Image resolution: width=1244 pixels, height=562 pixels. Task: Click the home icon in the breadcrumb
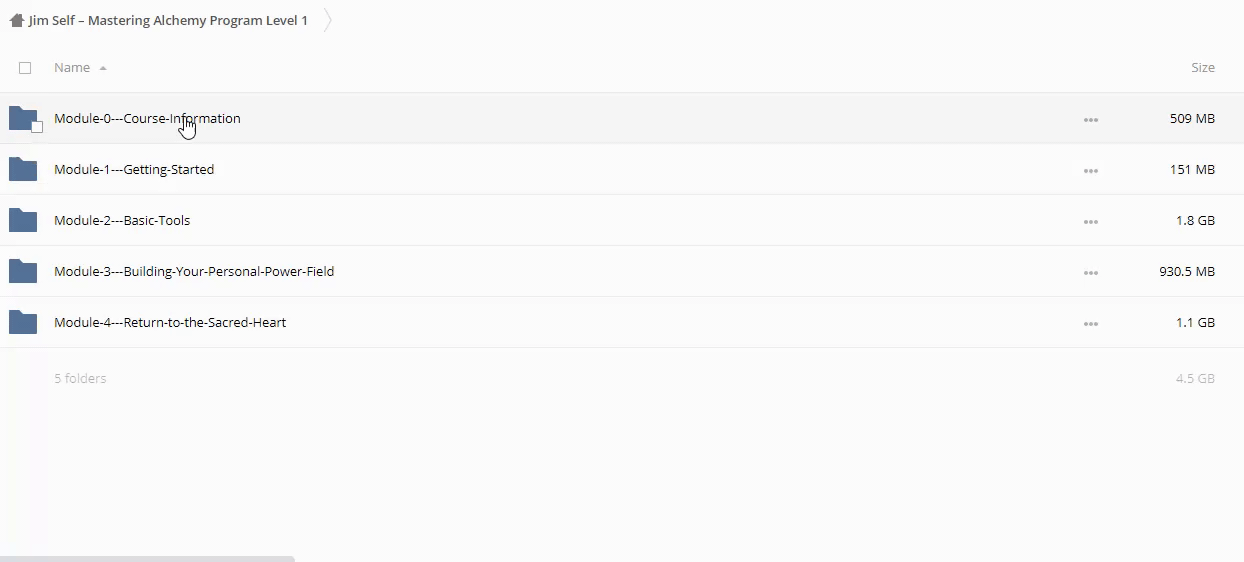coord(16,20)
